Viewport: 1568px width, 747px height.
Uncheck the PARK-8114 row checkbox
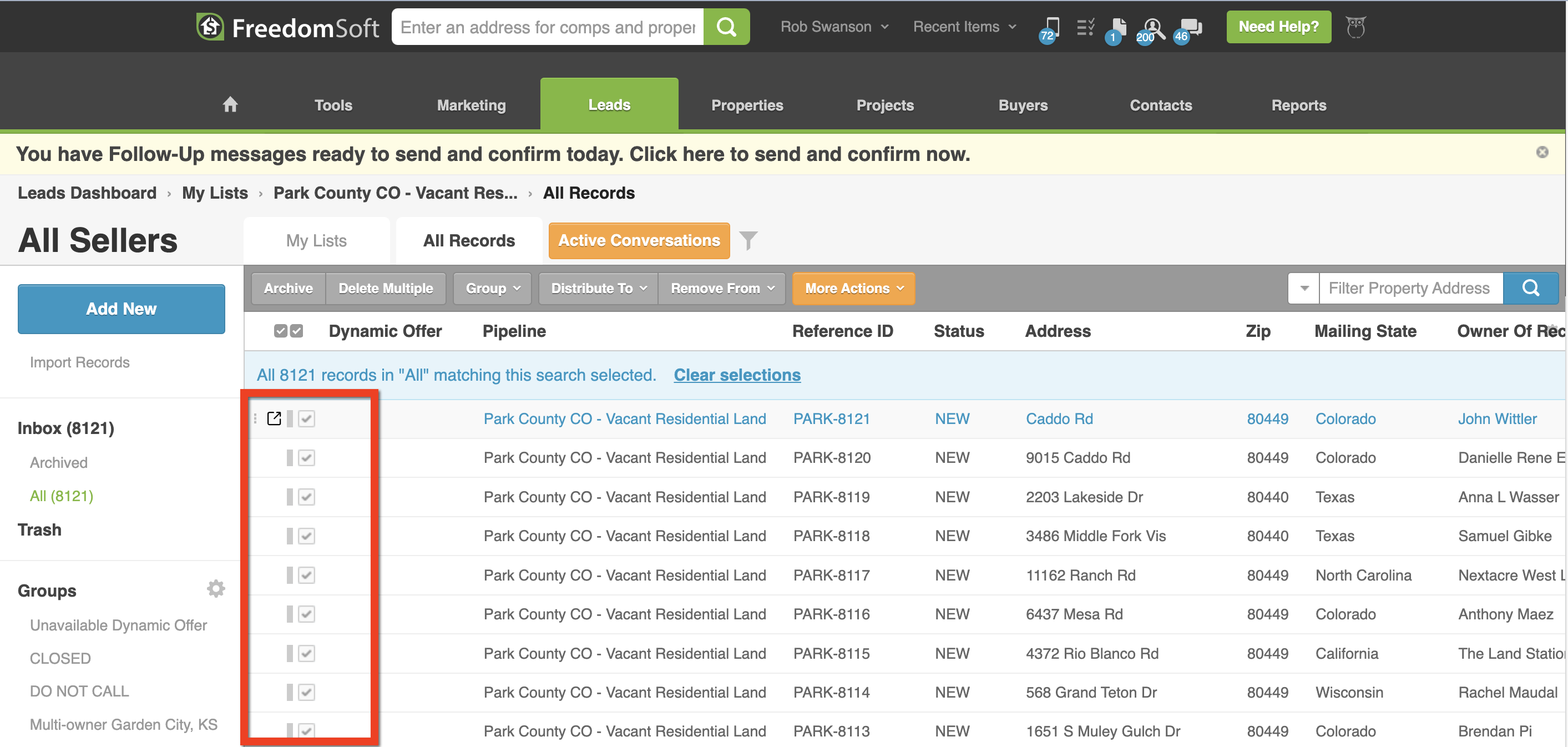click(306, 692)
